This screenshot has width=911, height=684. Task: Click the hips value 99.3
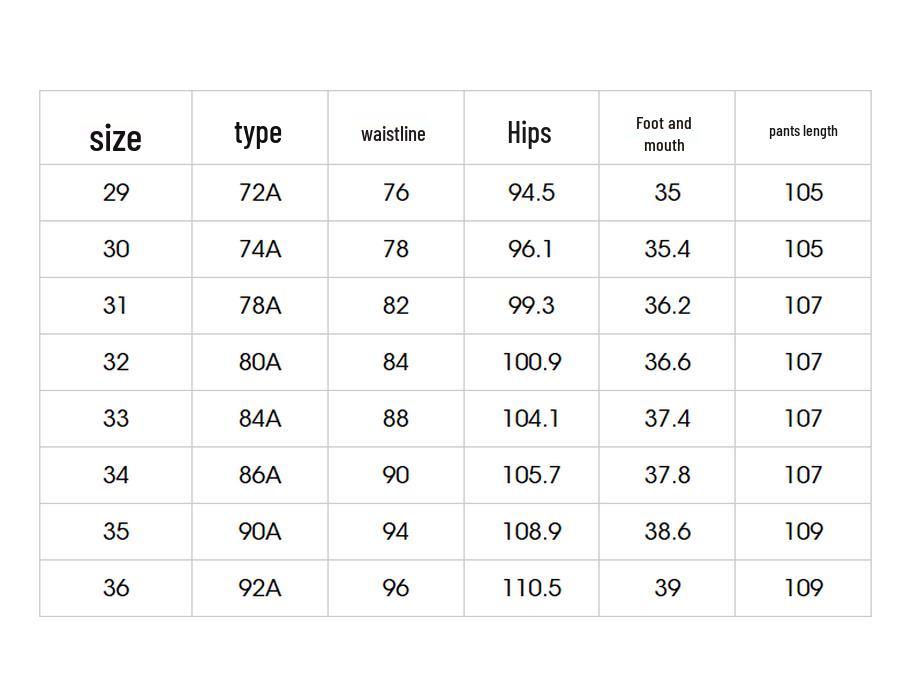pos(531,305)
